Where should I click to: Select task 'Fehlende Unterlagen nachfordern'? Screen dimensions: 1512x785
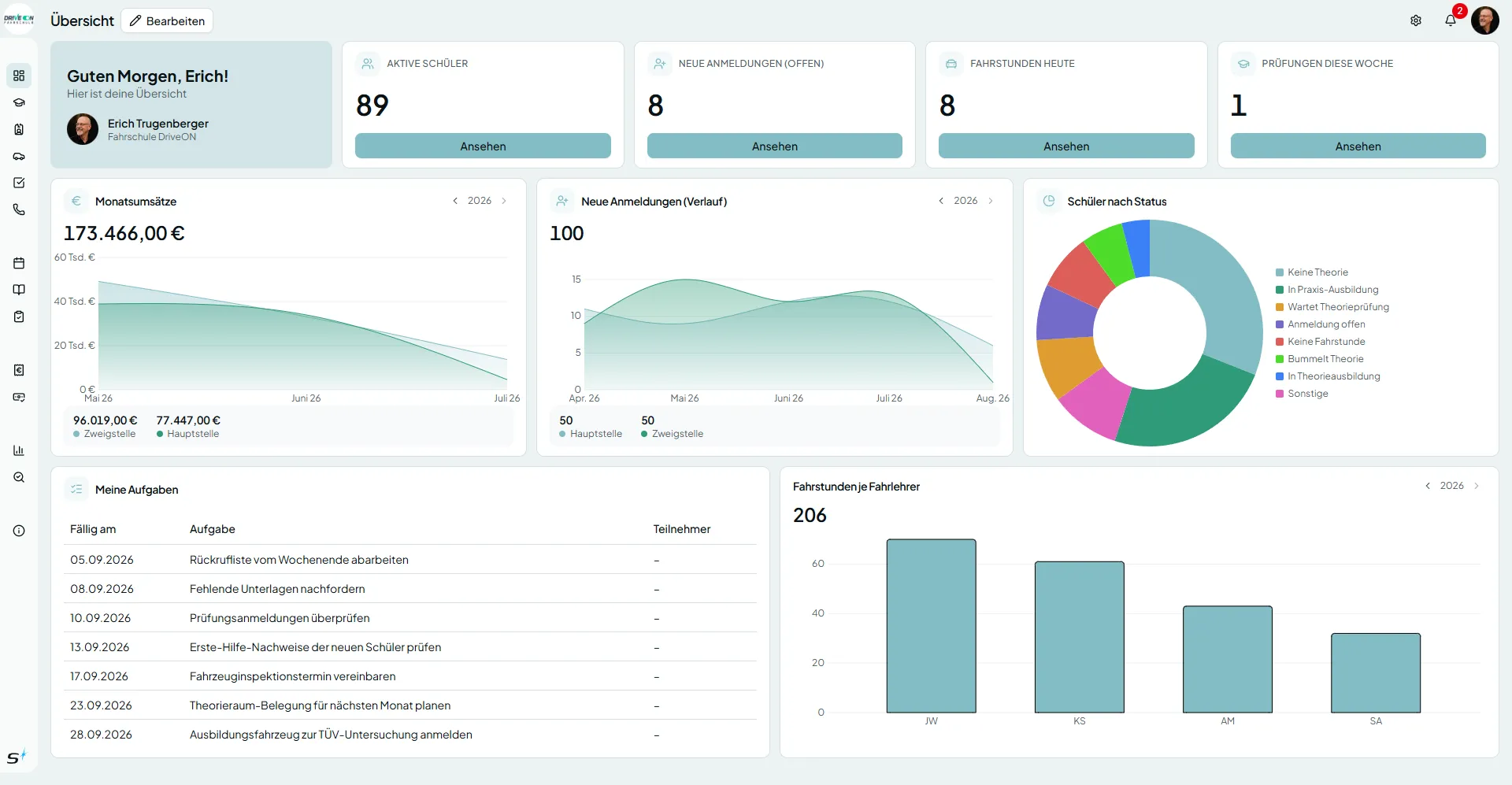[x=409, y=589]
